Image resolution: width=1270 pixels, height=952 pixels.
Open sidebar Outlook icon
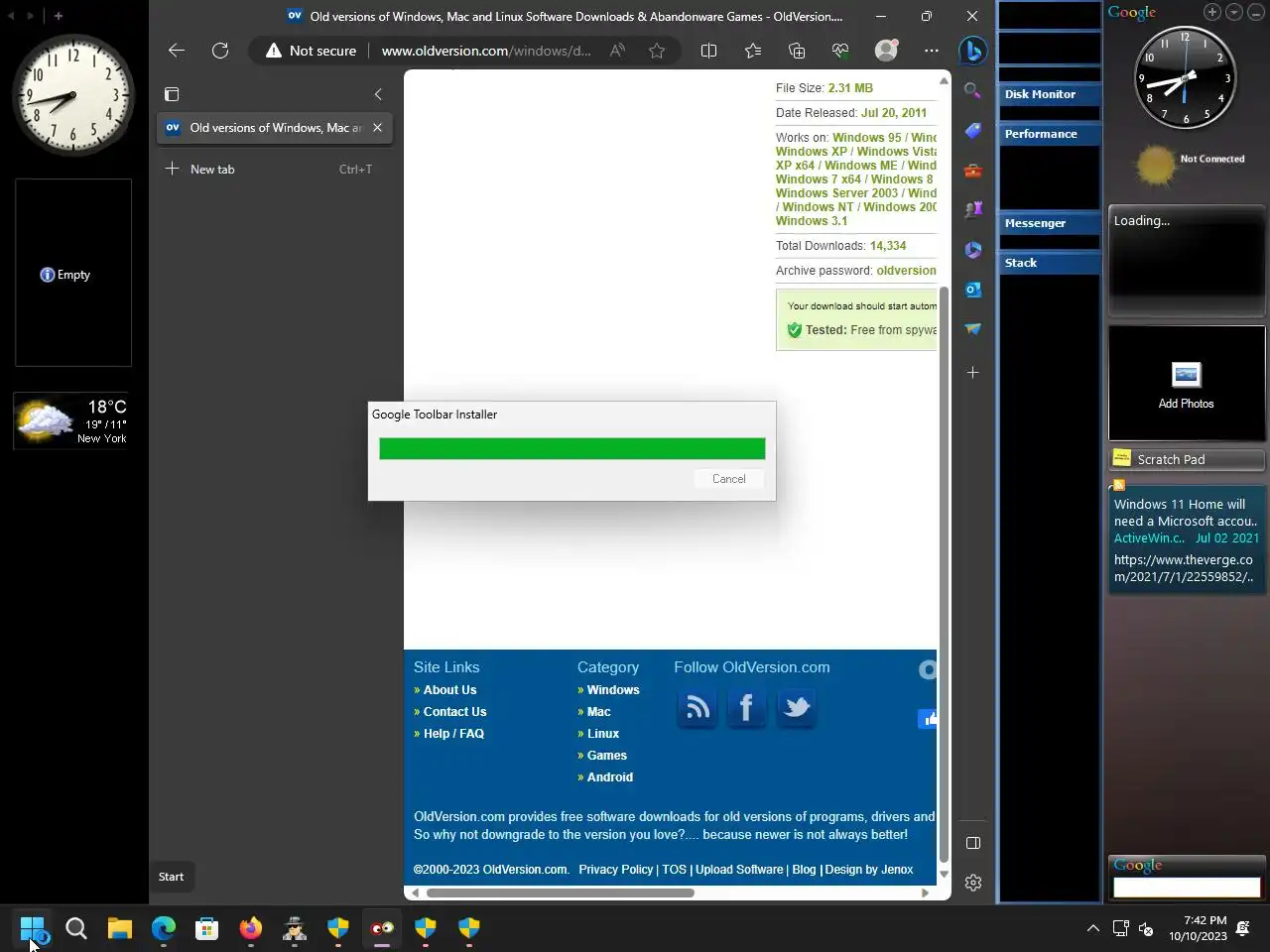973,290
